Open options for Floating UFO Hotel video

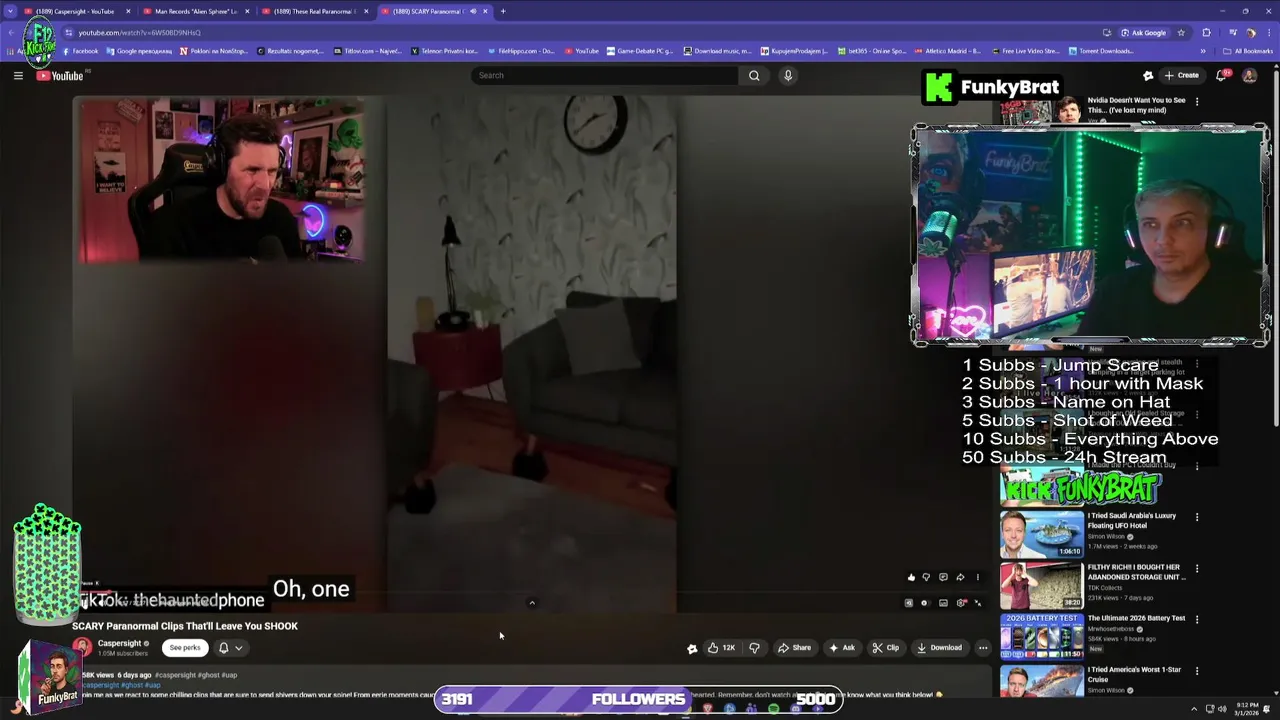click(x=1197, y=517)
